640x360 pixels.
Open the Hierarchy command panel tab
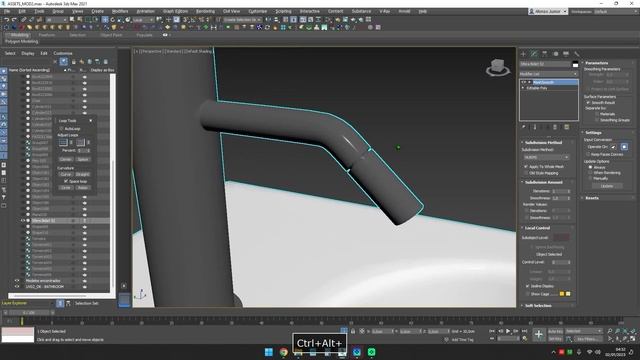point(544,54)
